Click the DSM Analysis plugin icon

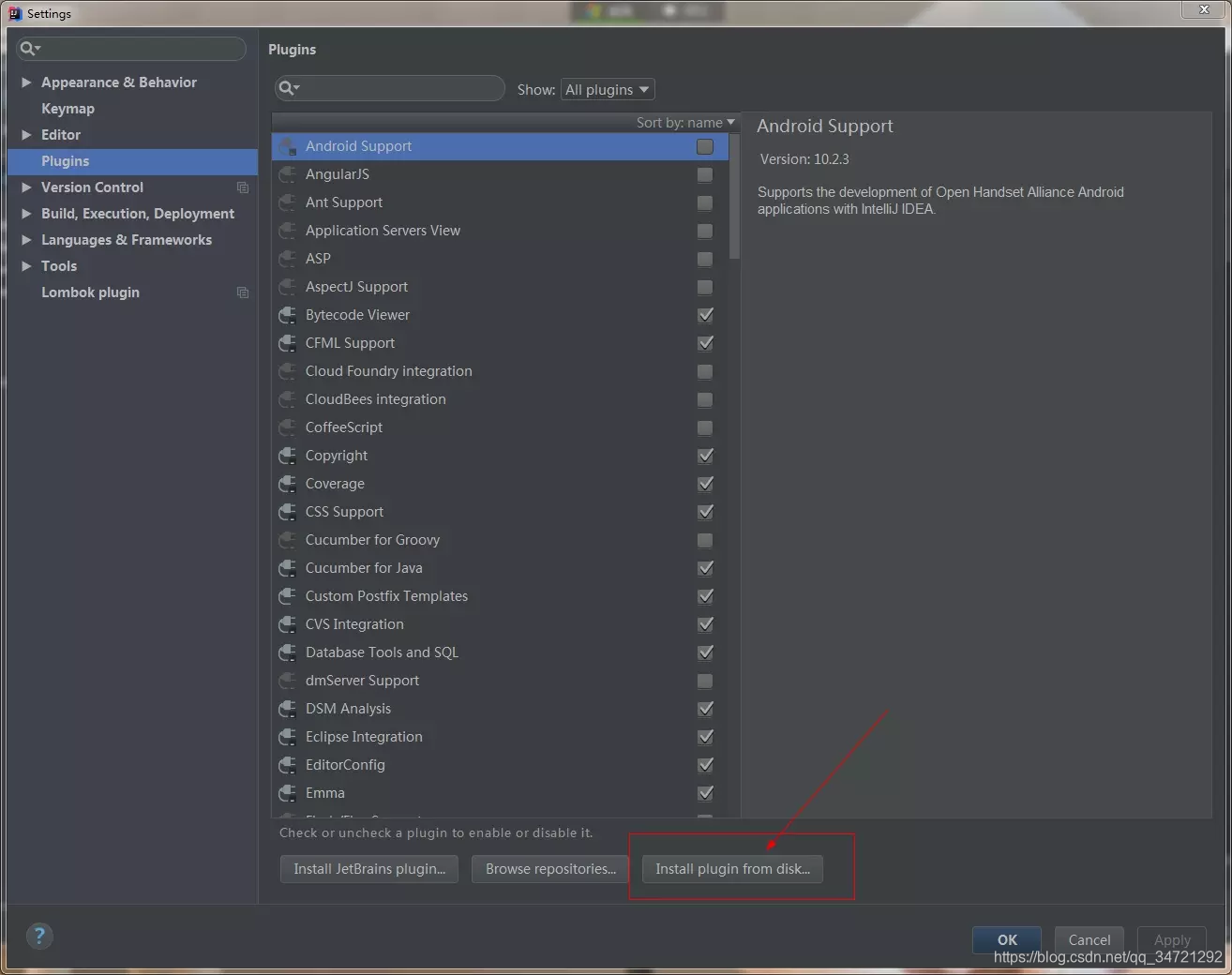click(288, 709)
